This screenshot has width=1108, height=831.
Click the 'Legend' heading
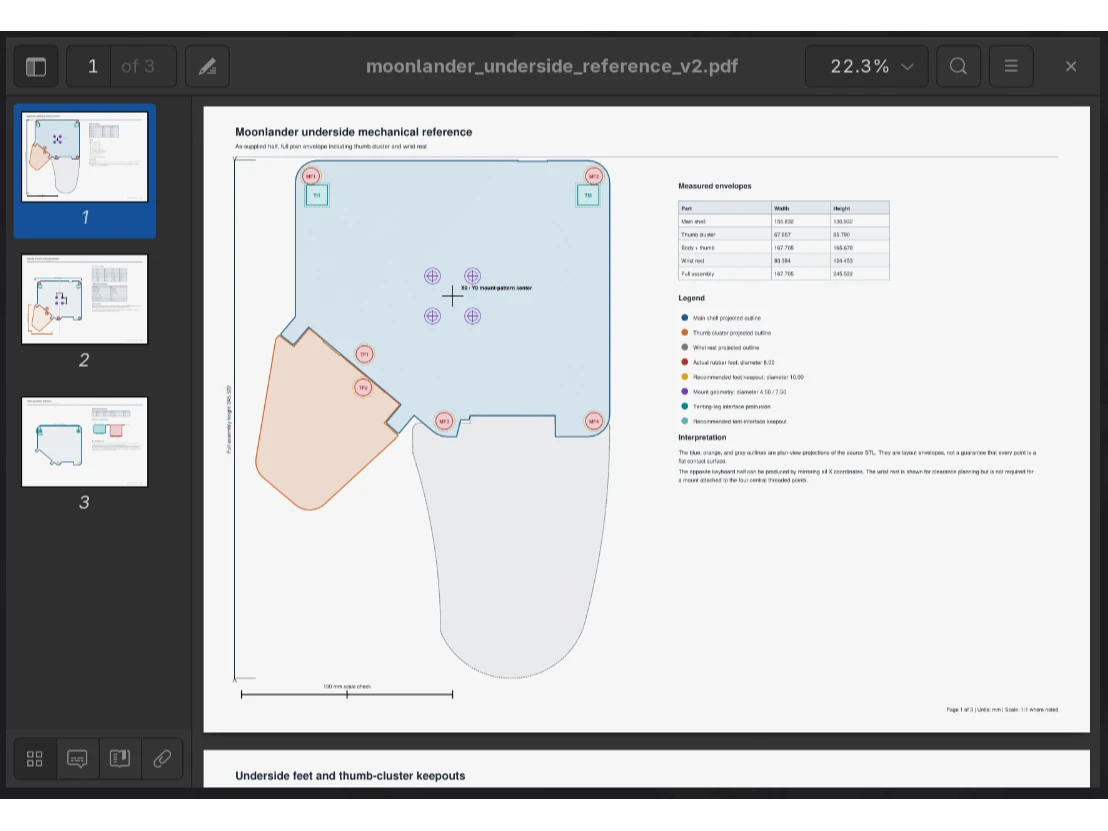(x=691, y=298)
